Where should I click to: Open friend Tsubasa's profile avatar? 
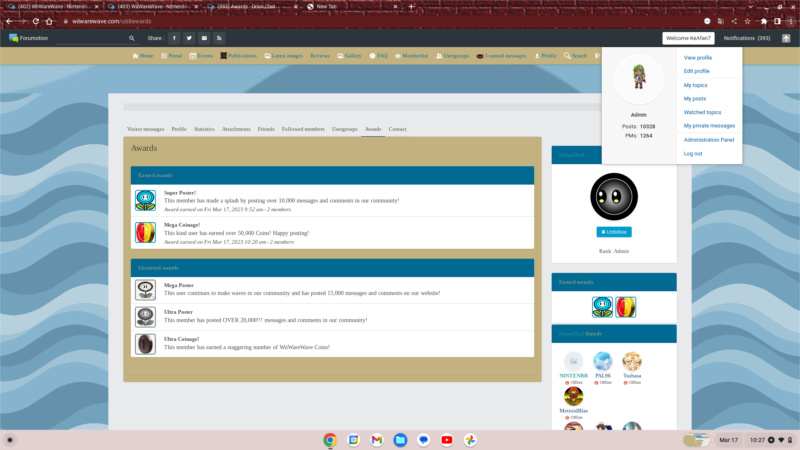tap(632, 361)
